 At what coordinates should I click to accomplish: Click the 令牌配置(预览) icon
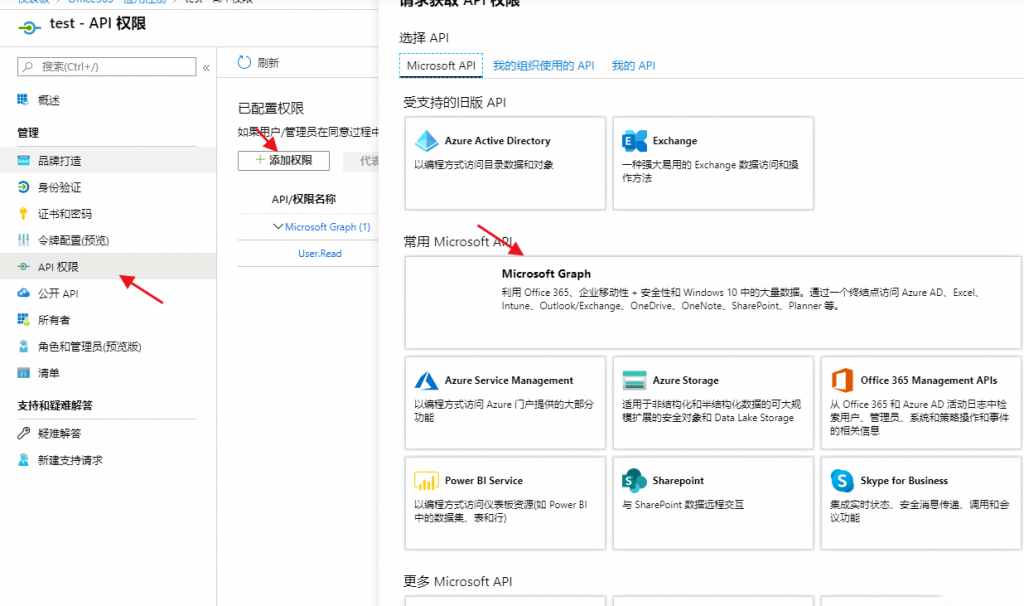pos(24,240)
